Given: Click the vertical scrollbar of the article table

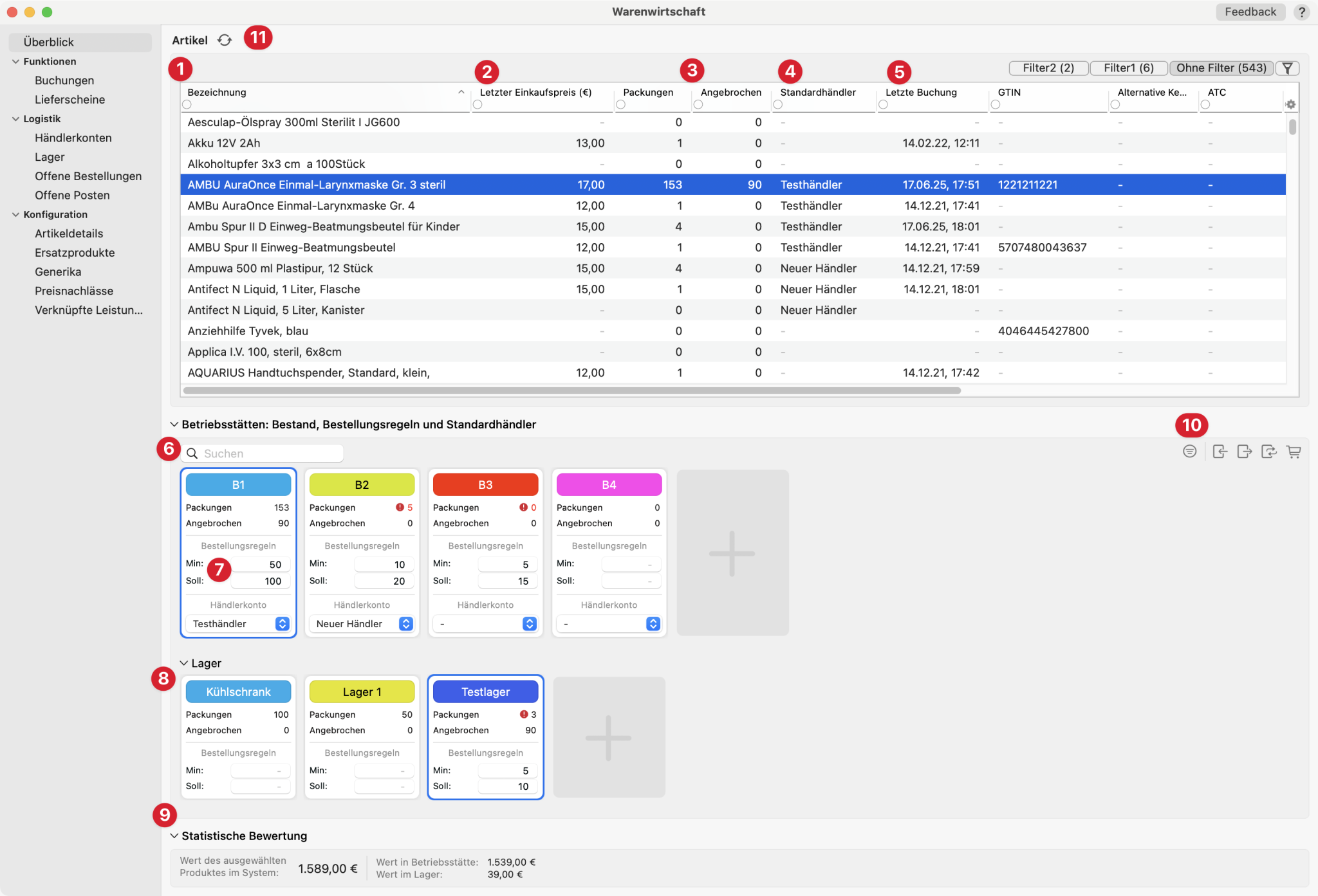Looking at the screenshot, I should coord(1292,127).
